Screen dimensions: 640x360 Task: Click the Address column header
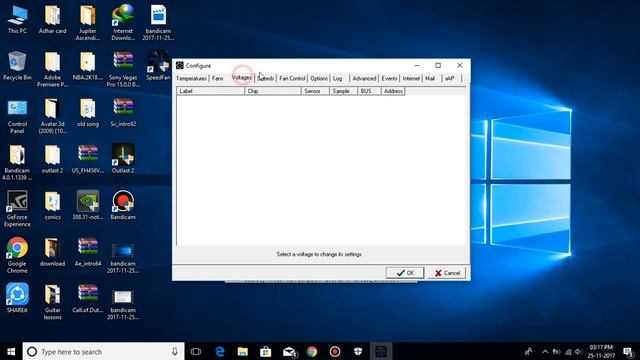(x=393, y=91)
